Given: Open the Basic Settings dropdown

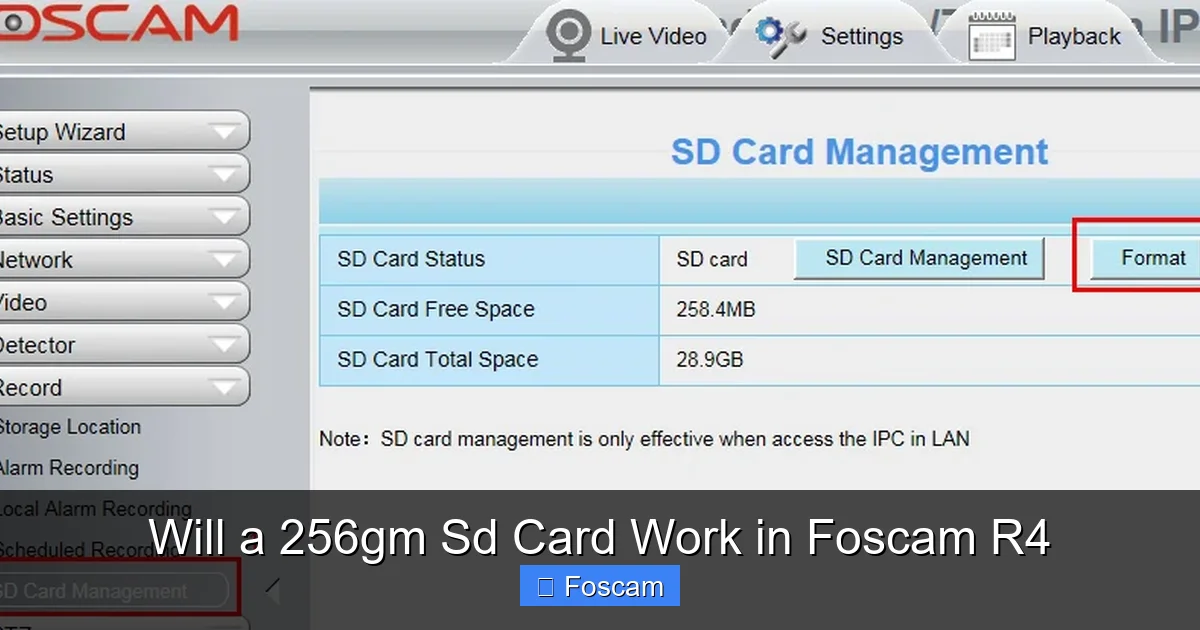Looking at the screenshot, I should [120, 216].
